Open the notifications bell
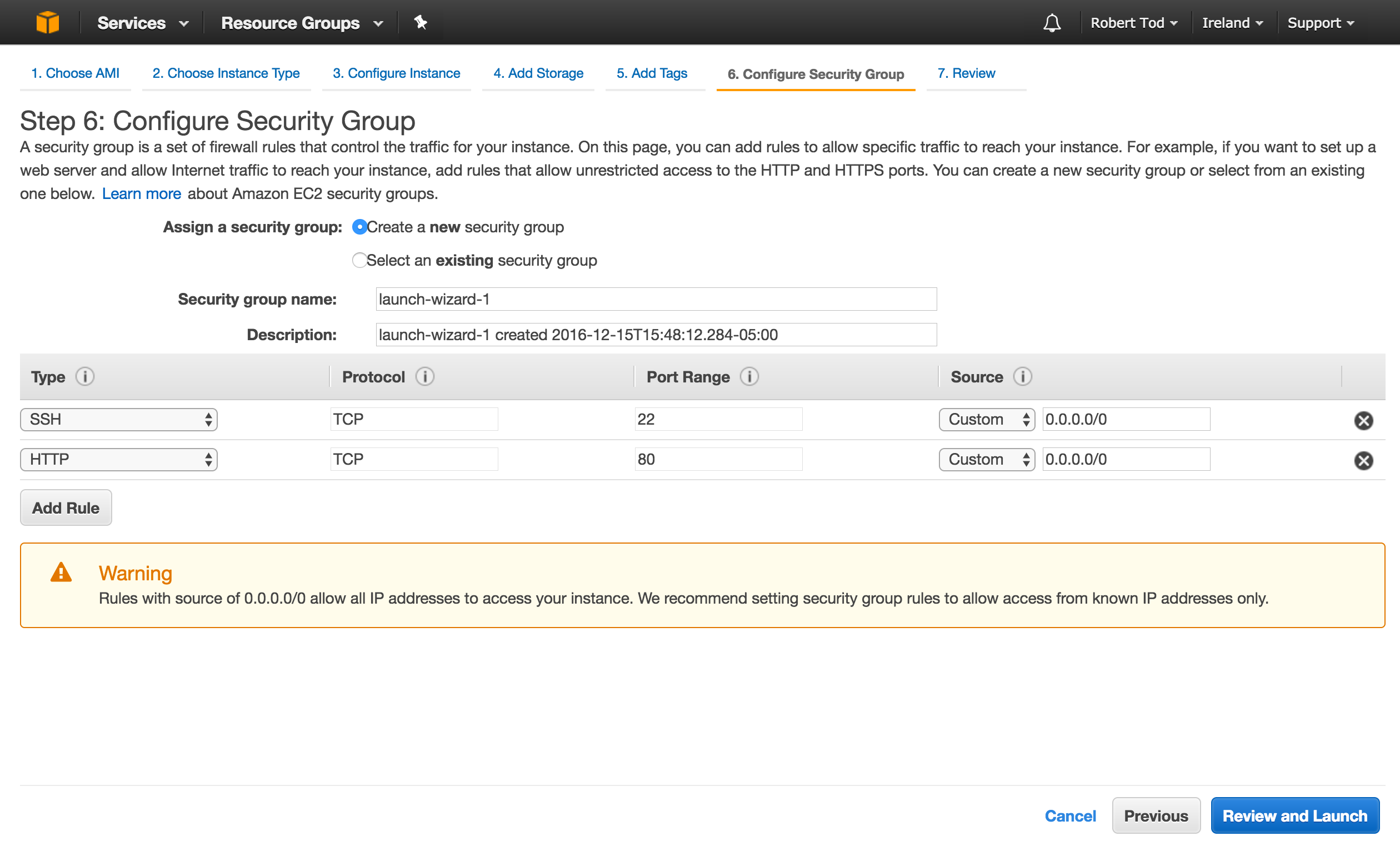The image size is (1400, 856). tap(1052, 23)
